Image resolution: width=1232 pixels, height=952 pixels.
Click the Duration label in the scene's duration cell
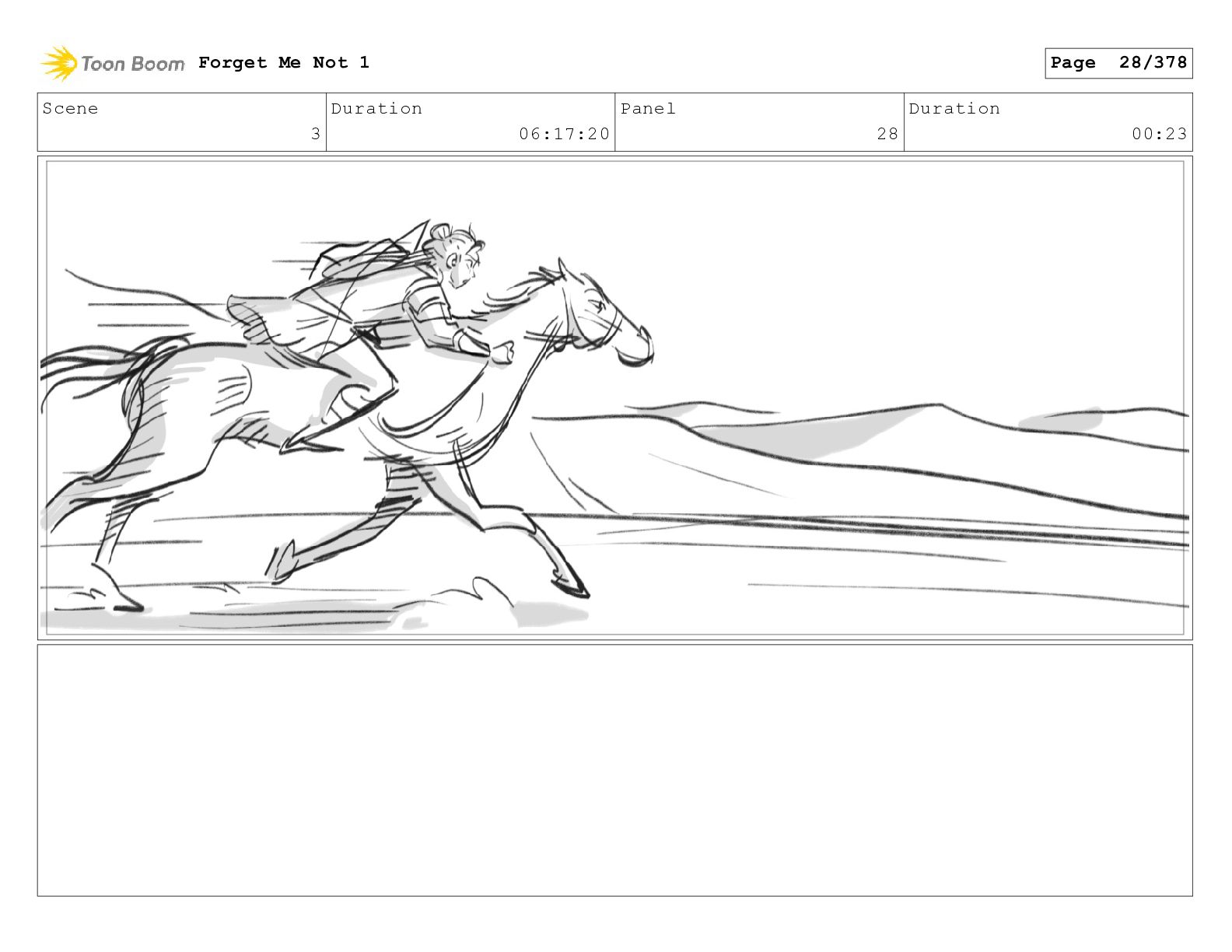377,108
